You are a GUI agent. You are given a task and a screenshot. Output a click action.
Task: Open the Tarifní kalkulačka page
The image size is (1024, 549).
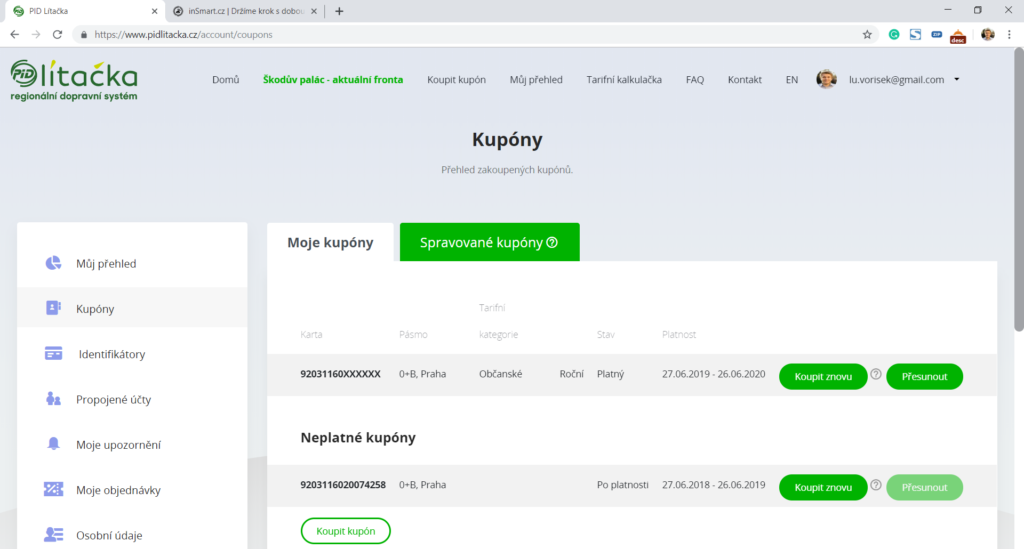tap(624, 80)
